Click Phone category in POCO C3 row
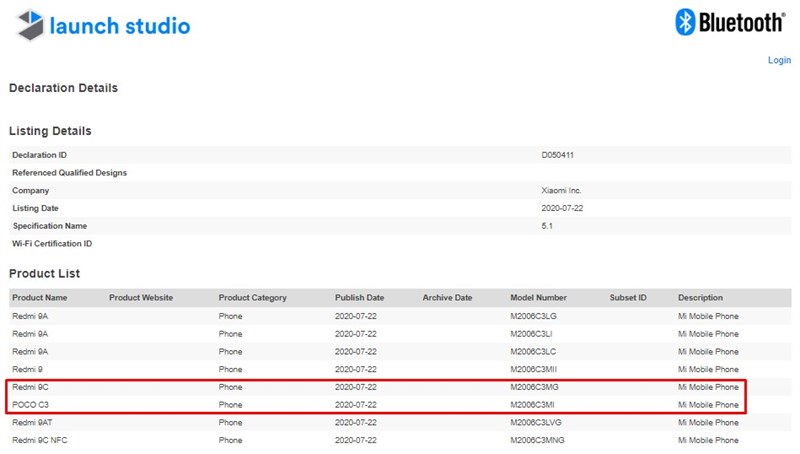Image resolution: width=800 pixels, height=454 pixels. click(231, 405)
